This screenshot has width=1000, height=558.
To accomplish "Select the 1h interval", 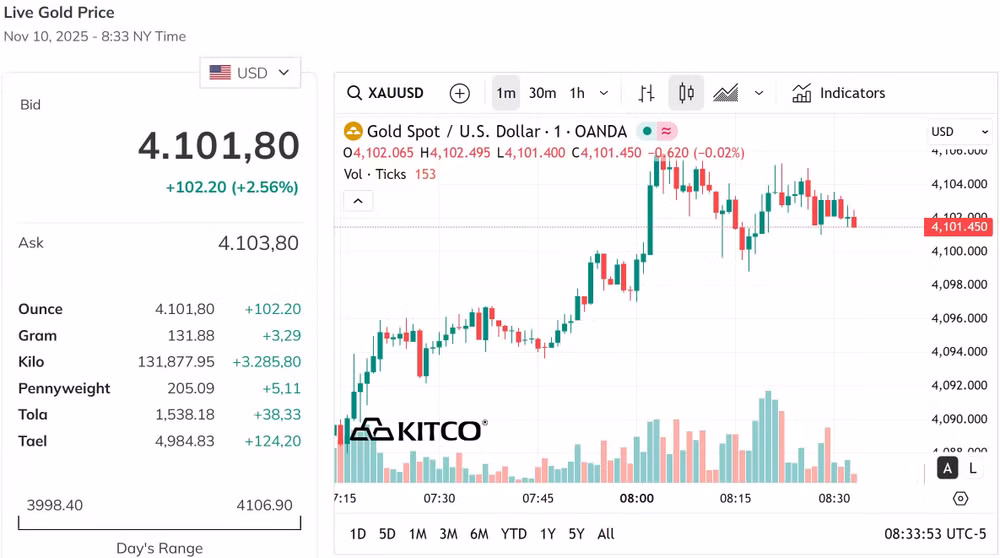I will 577,93.
